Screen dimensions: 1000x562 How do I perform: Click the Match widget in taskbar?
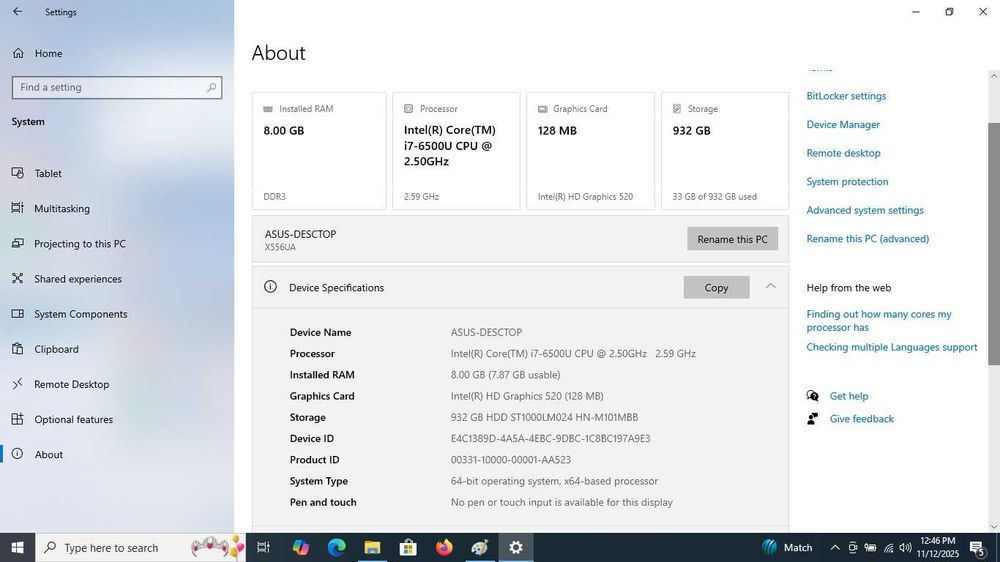(787, 547)
